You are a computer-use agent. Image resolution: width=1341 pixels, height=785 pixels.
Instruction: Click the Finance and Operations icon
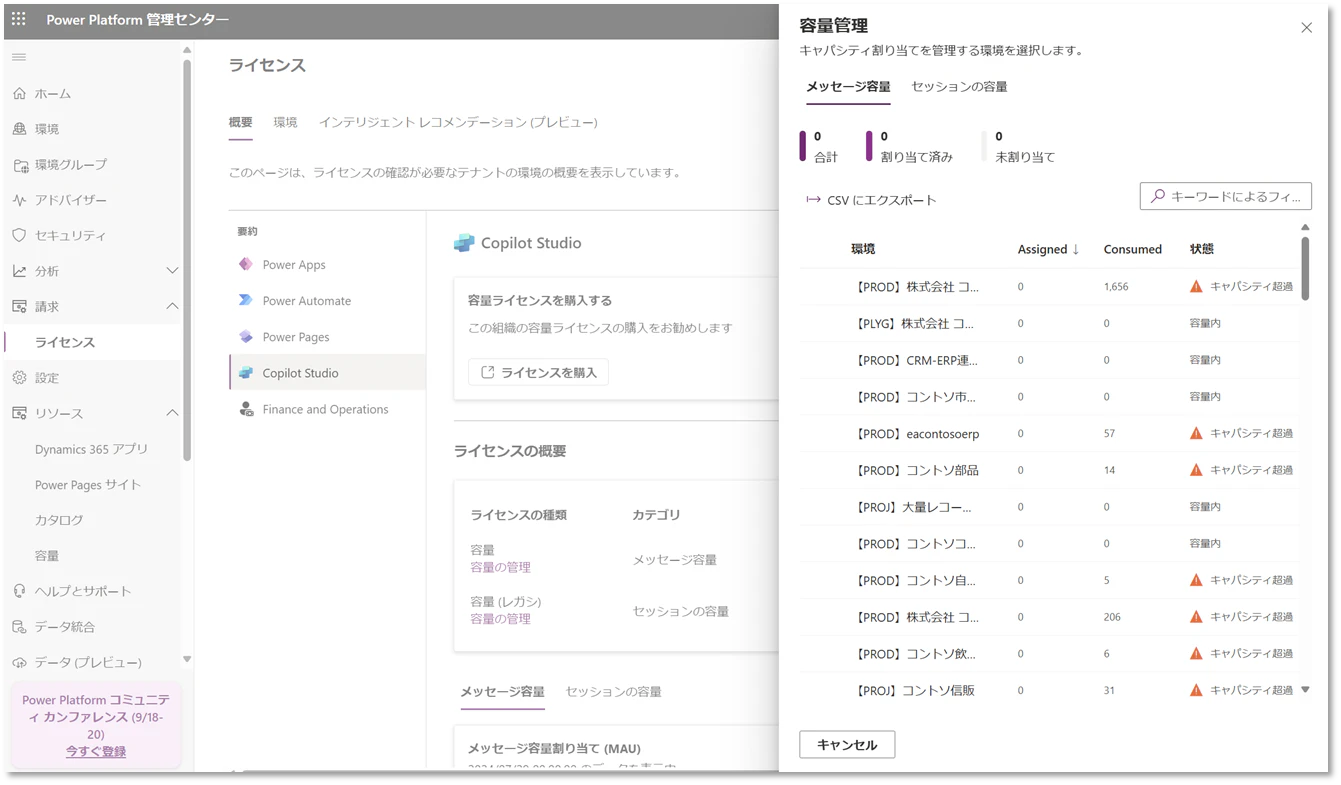point(246,409)
